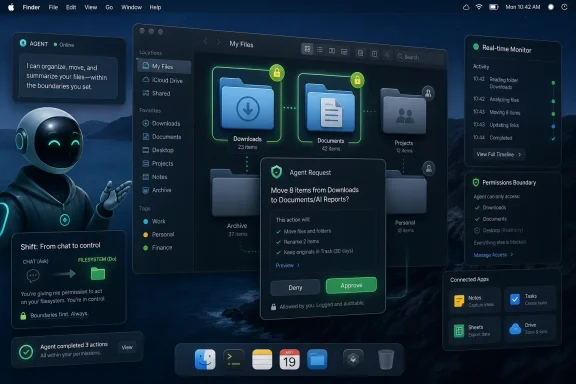Open the Documents folder in the file grid

(x=330, y=108)
